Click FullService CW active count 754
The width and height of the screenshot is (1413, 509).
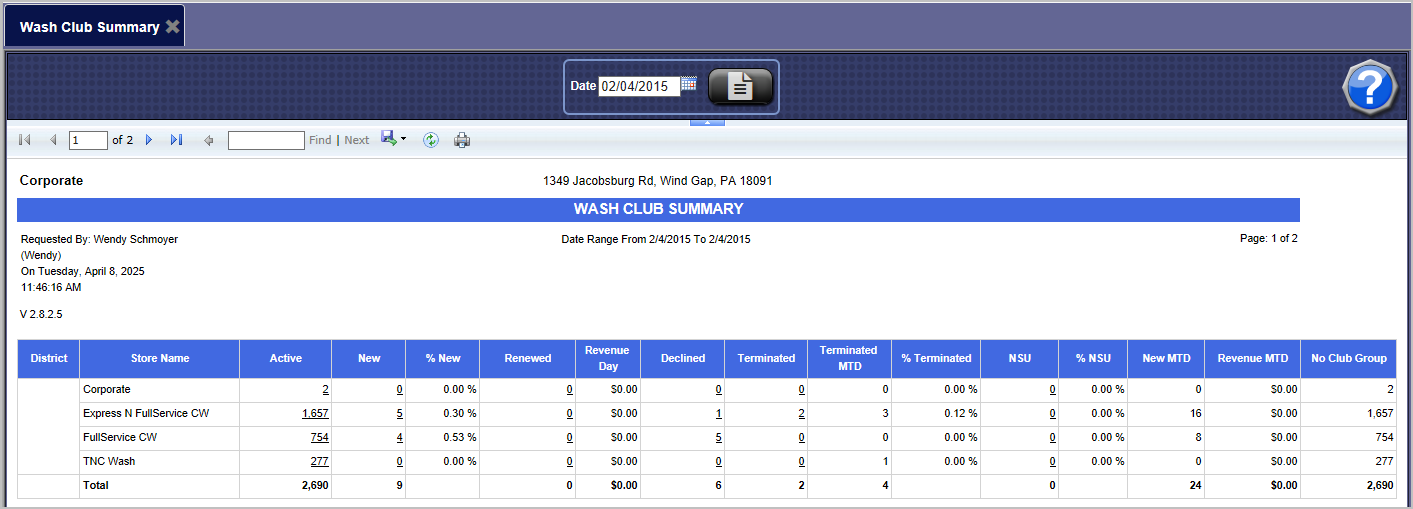click(x=319, y=437)
